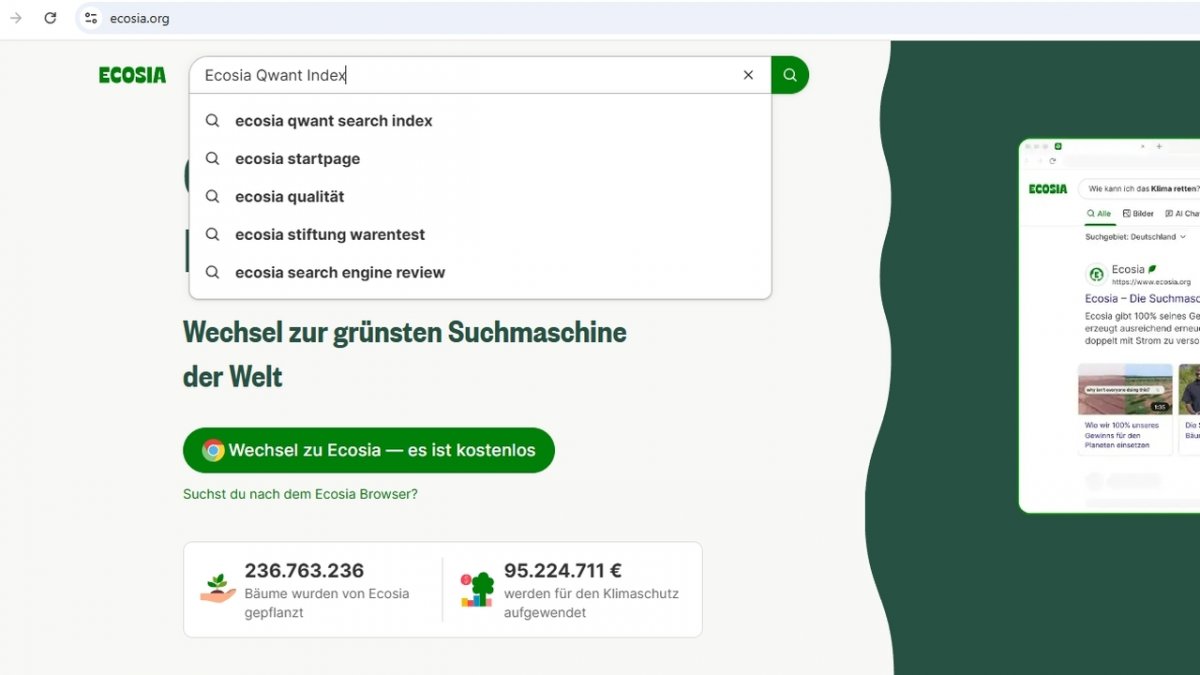Click magnifier icon beside 'ecosia qualität'
The height and width of the screenshot is (675, 1200).
(212, 196)
